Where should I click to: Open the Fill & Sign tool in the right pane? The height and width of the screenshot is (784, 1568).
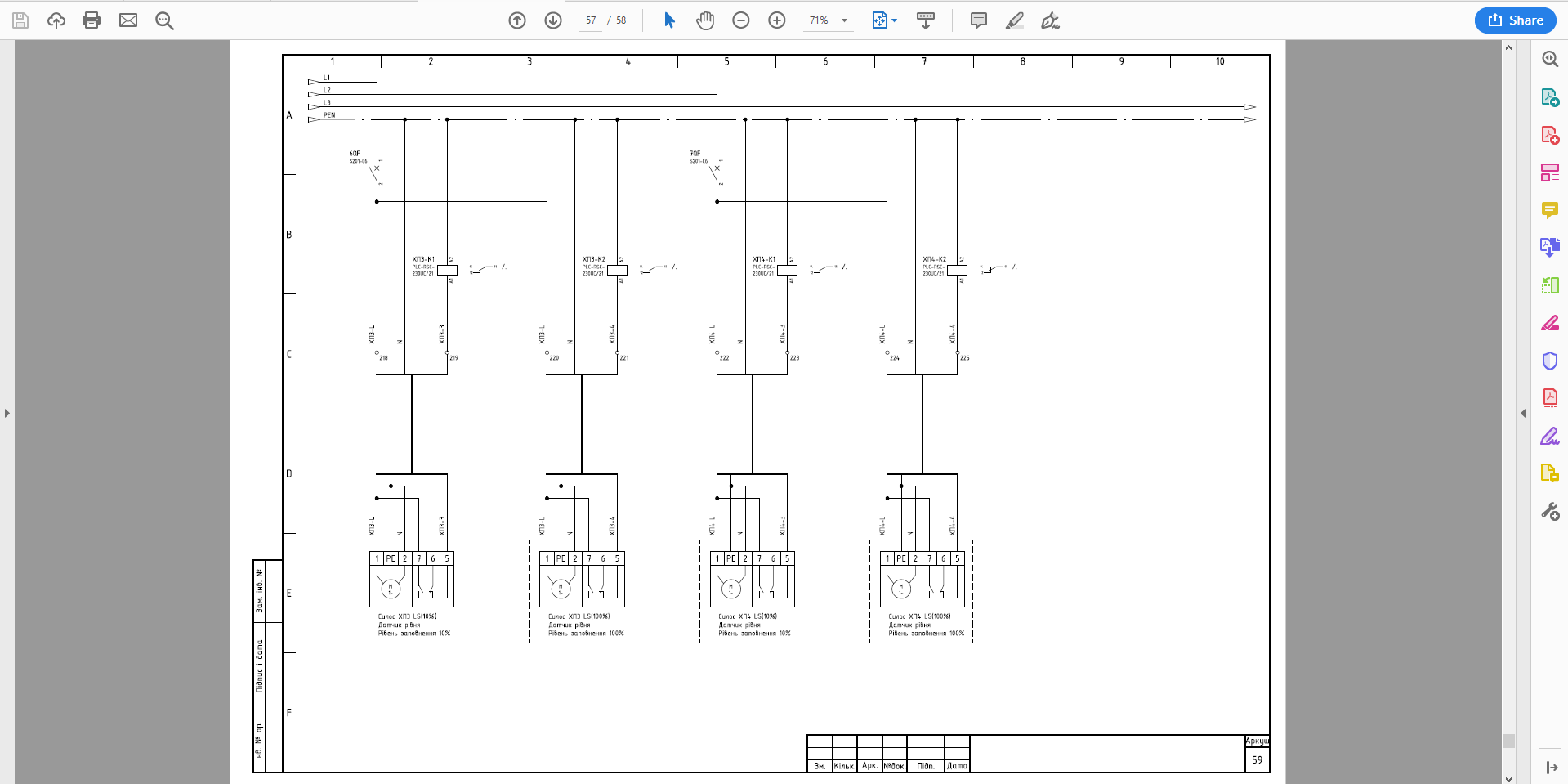1550,436
